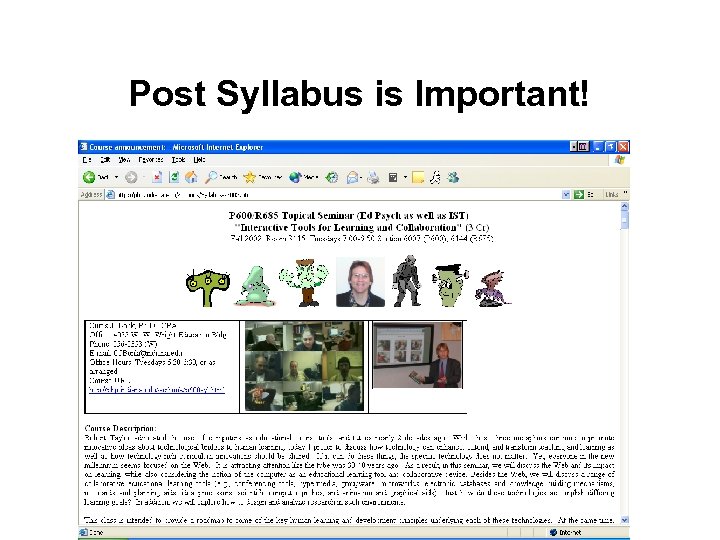Click the Frankenstein head cartoon
Image resolution: width=720 pixels, height=540 pixels.
click(450, 285)
